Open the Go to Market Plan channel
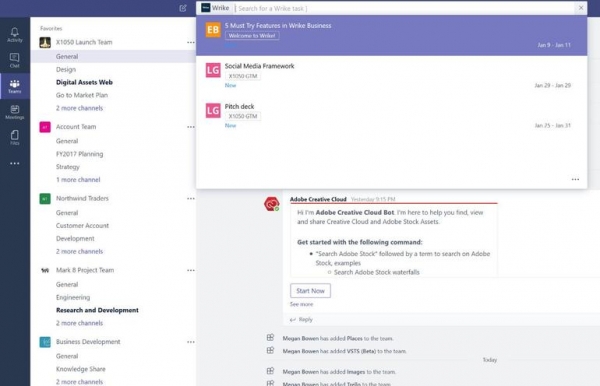 point(82,95)
